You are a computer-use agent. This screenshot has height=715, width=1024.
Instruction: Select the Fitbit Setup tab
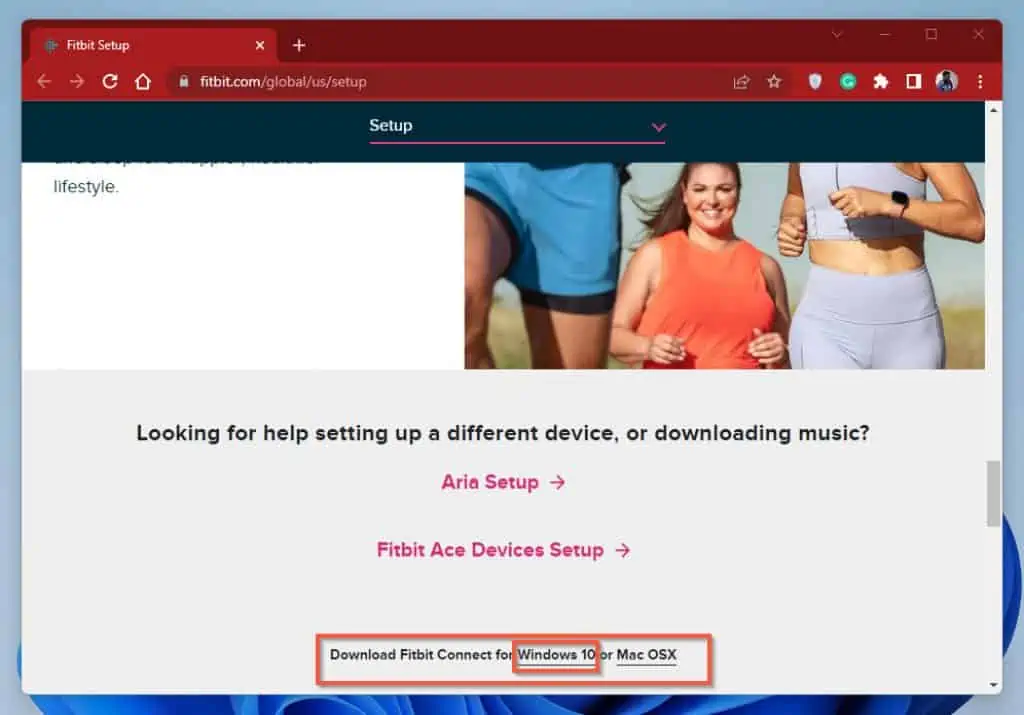tap(153, 45)
